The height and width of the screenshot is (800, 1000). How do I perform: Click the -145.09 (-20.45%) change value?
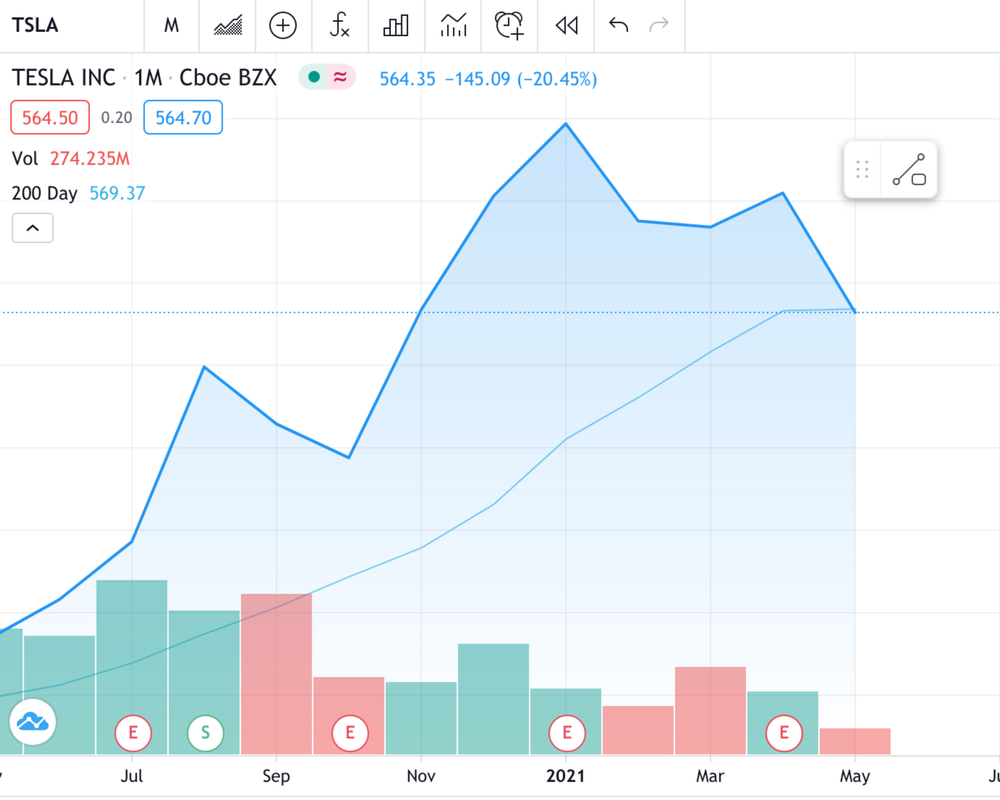[x=521, y=79]
